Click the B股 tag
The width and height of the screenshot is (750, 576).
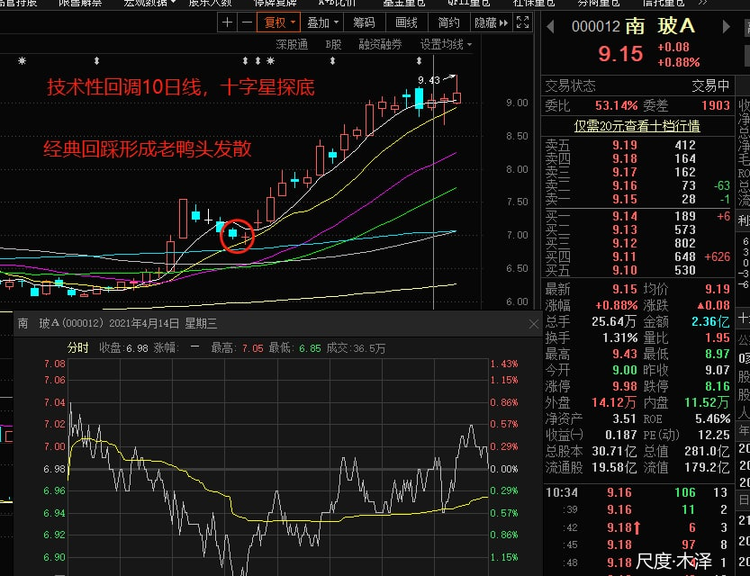pos(333,44)
